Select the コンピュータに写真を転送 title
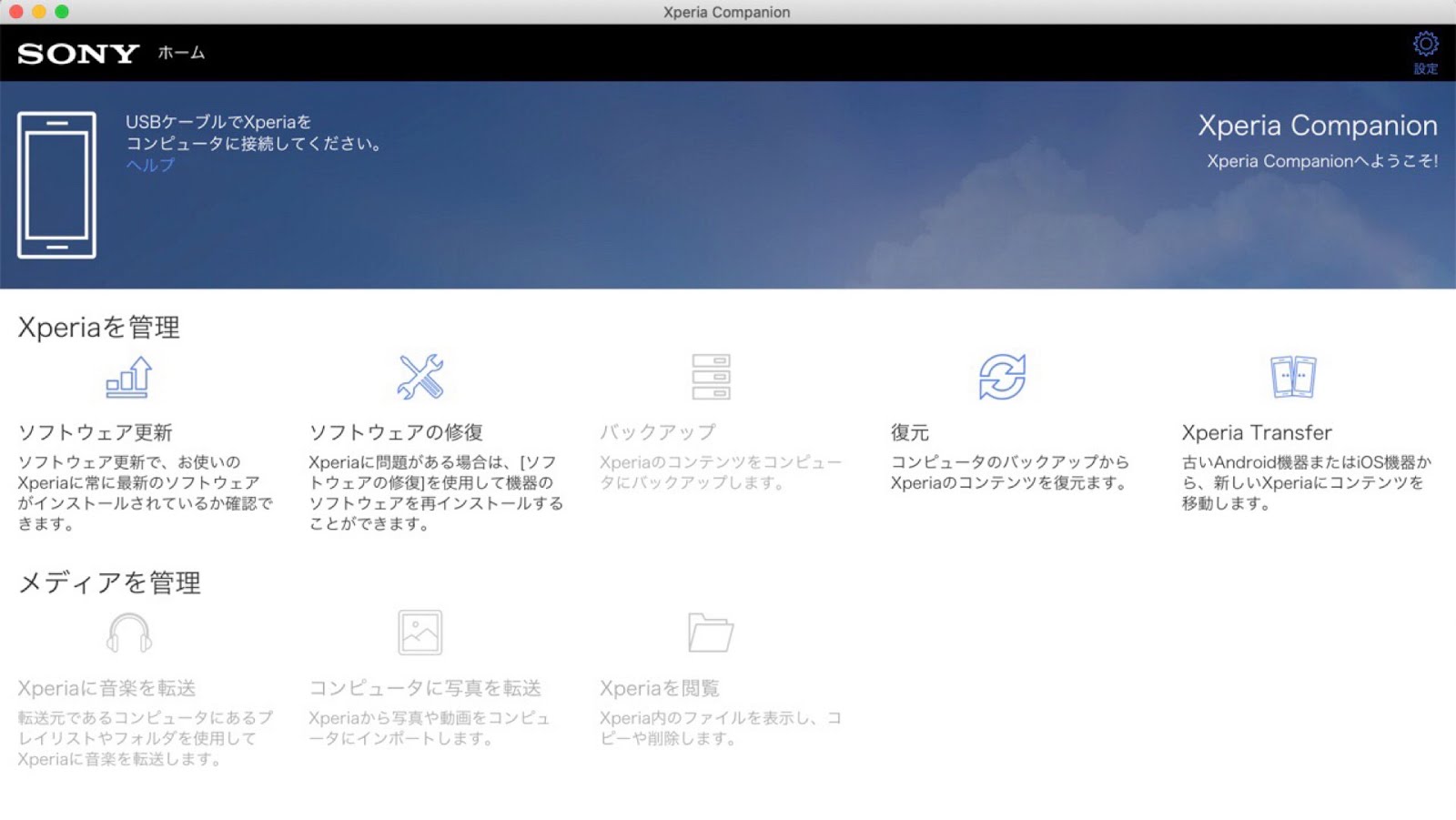This screenshot has height=820, width=1456. [425, 688]
